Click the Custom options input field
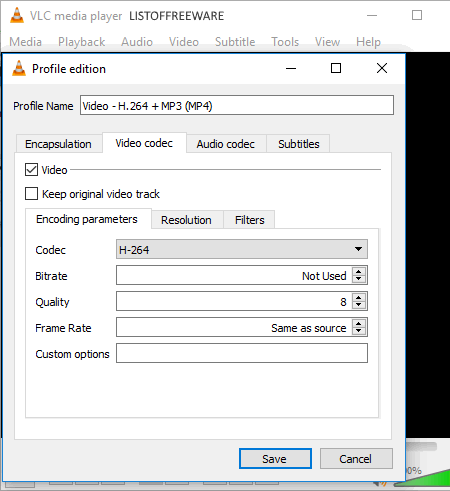Viewport: 450px width, 491px height. [x=242, y=353]
